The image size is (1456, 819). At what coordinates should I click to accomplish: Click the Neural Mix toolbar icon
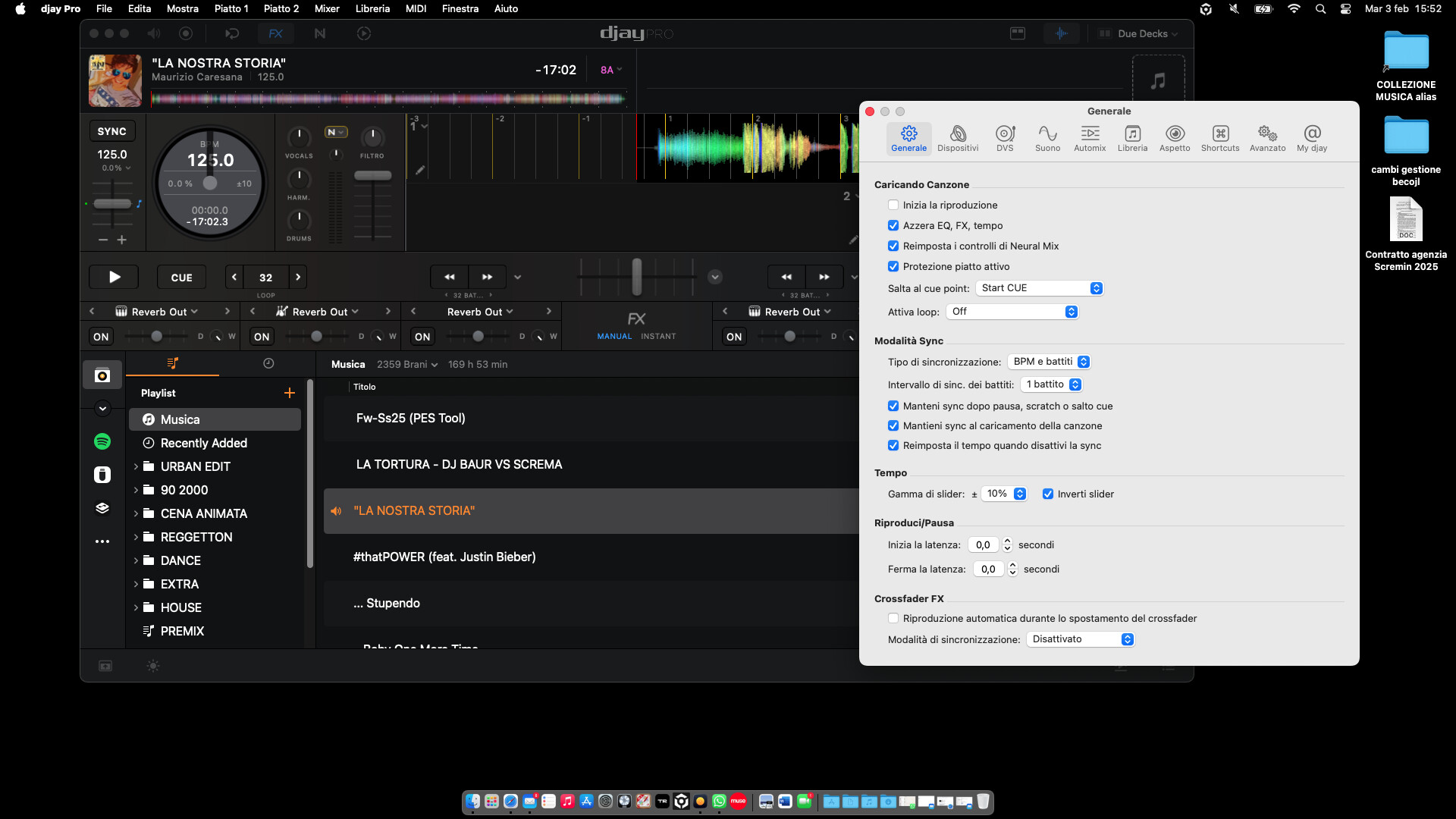(319, 33)
